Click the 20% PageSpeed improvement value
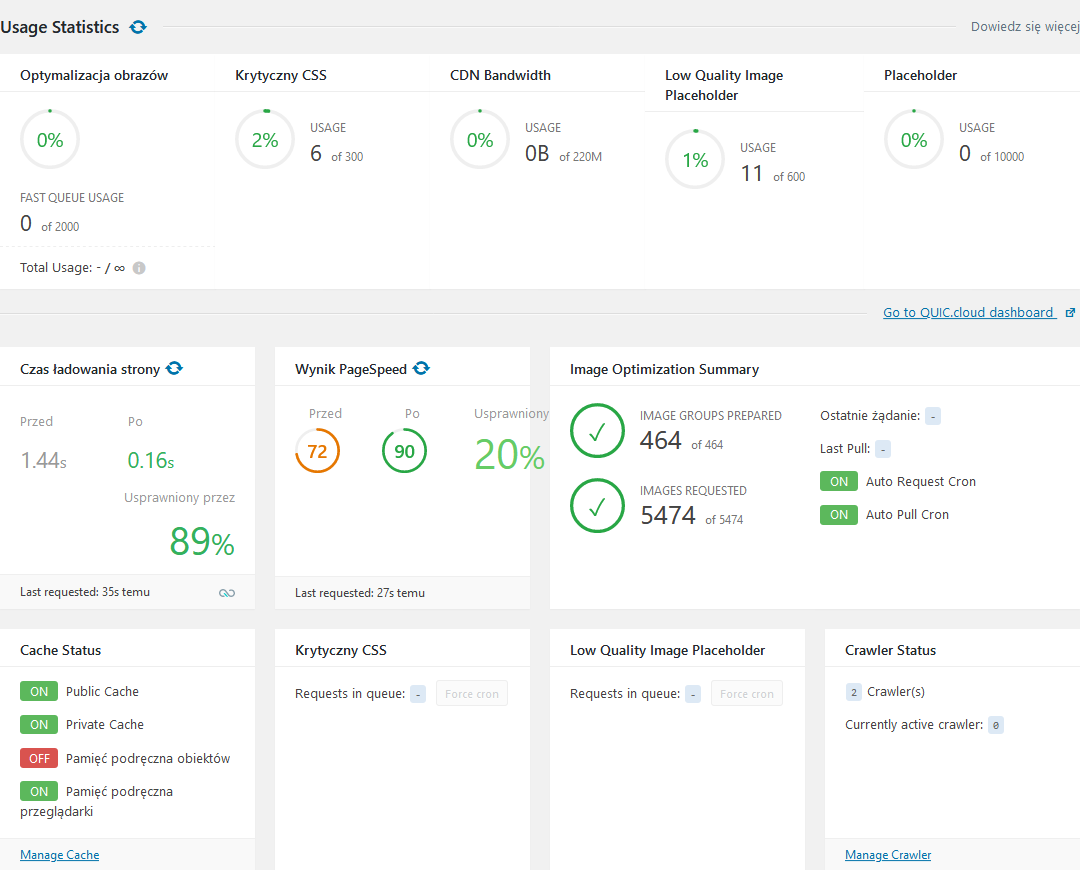Screen dimensions: 1080x870 tap(510, 455)
